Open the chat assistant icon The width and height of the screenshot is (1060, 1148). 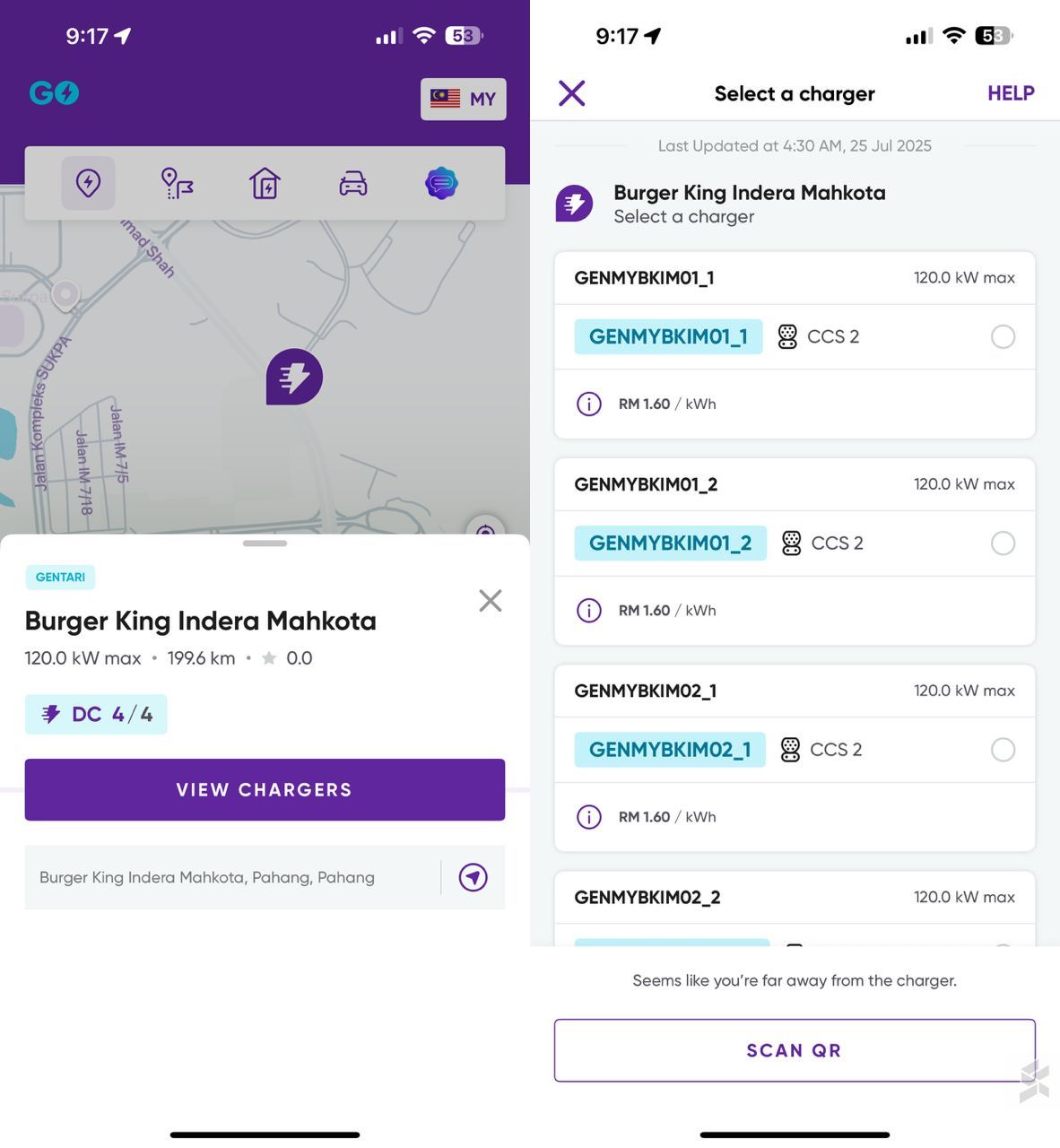pos(441,183)
